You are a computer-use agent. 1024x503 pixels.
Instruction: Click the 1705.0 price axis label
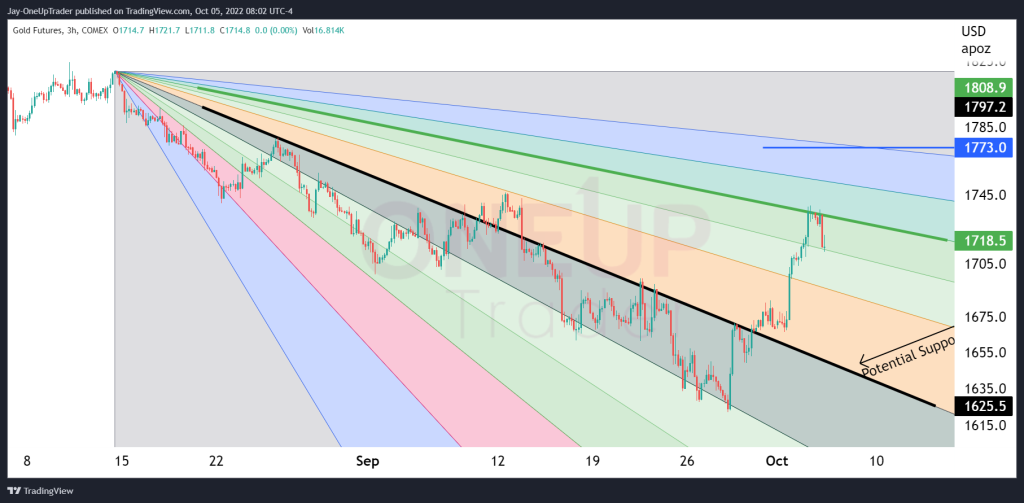(x=984, y=263)
